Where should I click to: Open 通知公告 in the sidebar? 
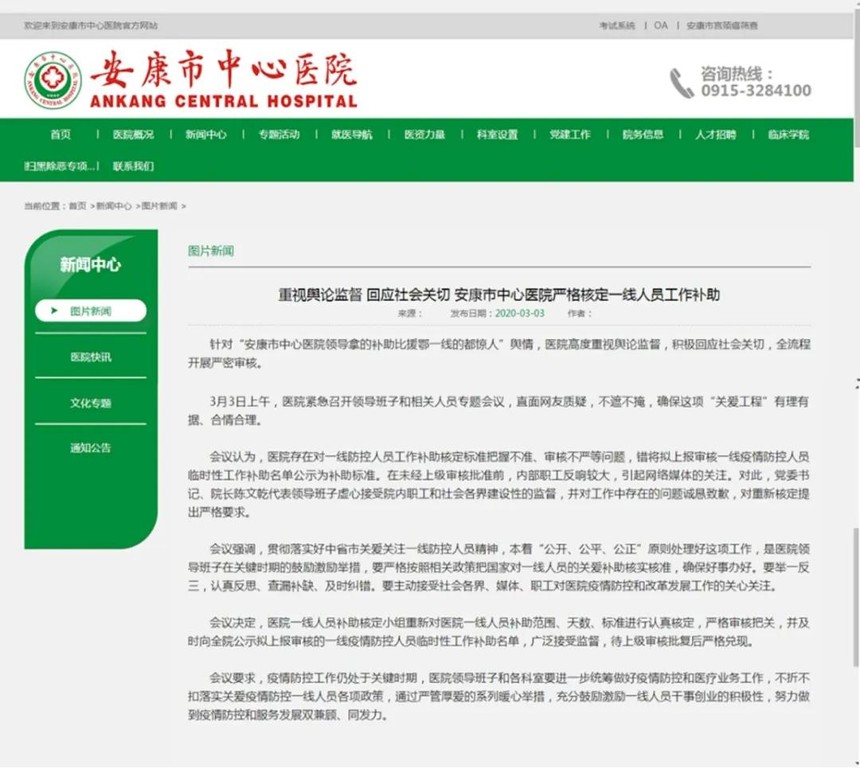click(90, 448)
